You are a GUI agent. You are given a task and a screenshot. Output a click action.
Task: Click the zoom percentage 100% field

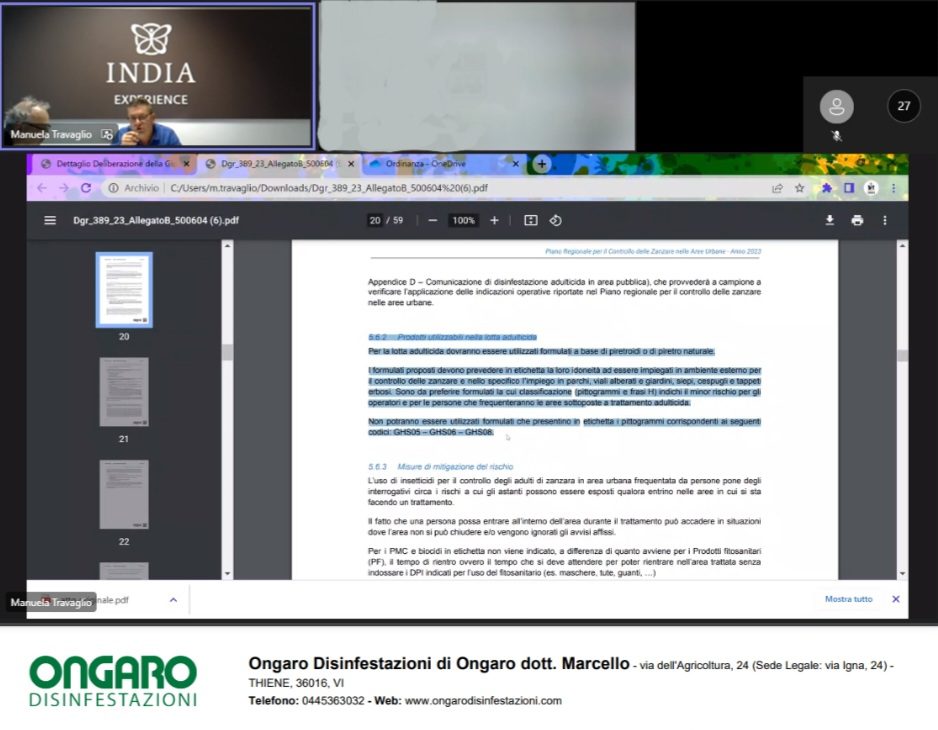pyautogui.click(x=463, y=221)
